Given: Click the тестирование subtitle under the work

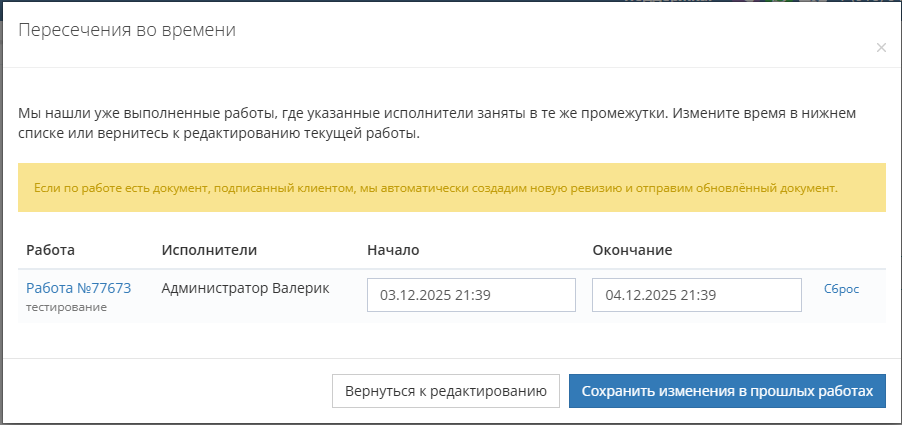Looking at the screenshot, I should pos(66,307).
